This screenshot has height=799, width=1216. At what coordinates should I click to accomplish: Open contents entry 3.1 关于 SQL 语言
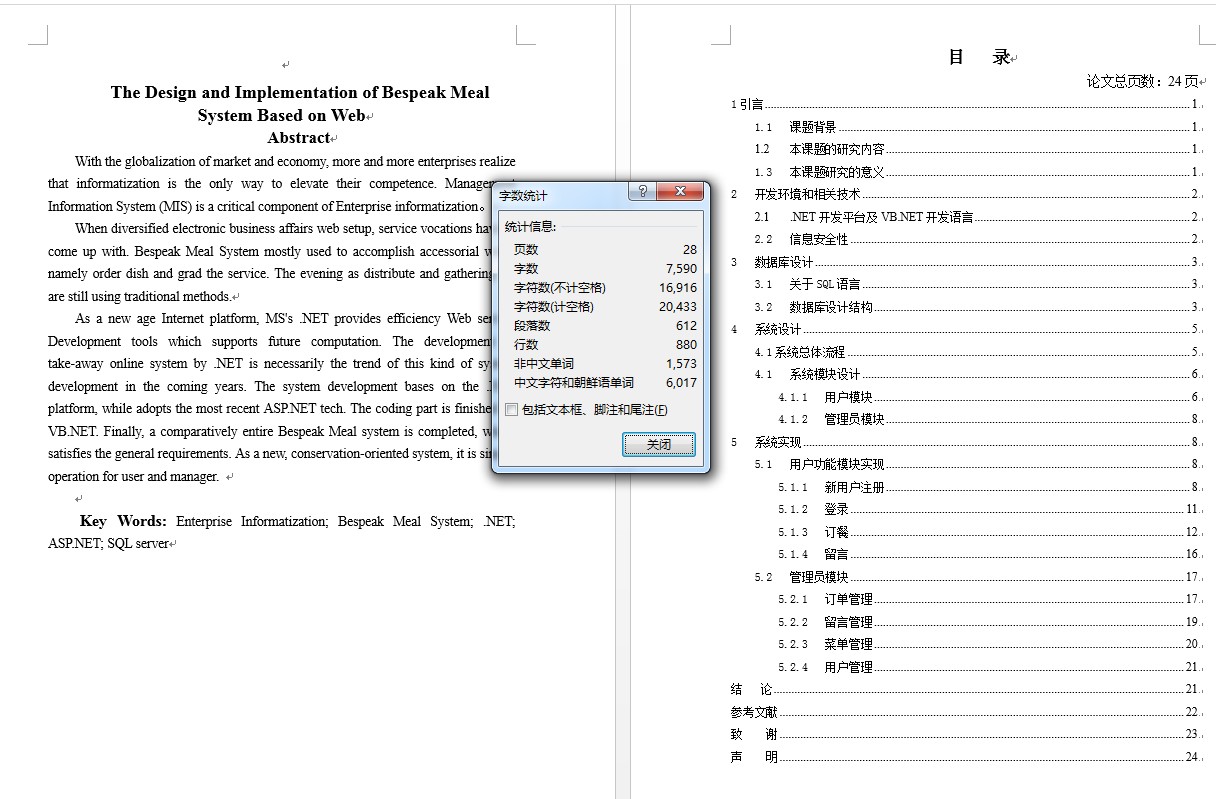(x=976, y=284)
